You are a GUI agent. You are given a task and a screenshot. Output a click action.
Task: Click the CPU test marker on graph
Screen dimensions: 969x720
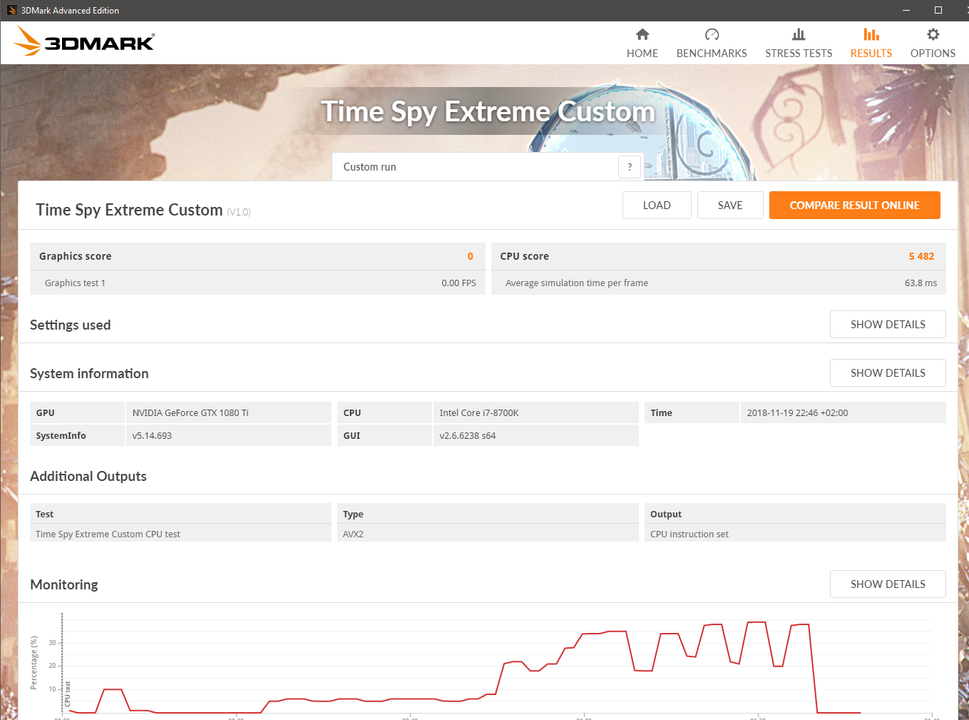[x=67, y=694]
